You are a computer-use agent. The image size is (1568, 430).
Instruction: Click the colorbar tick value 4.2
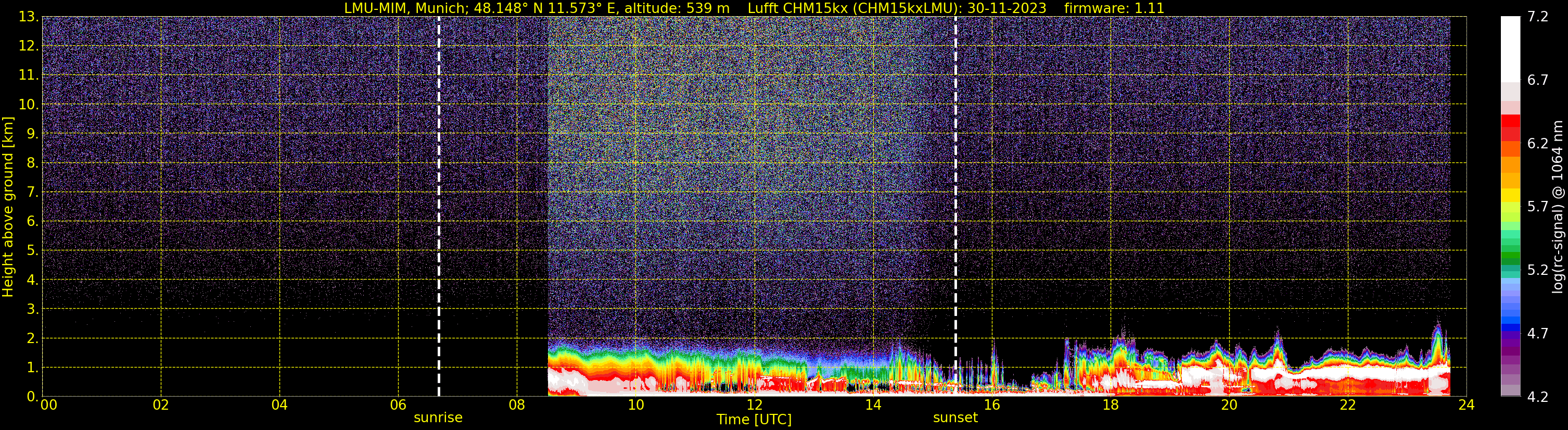[x=1538, y=397]
